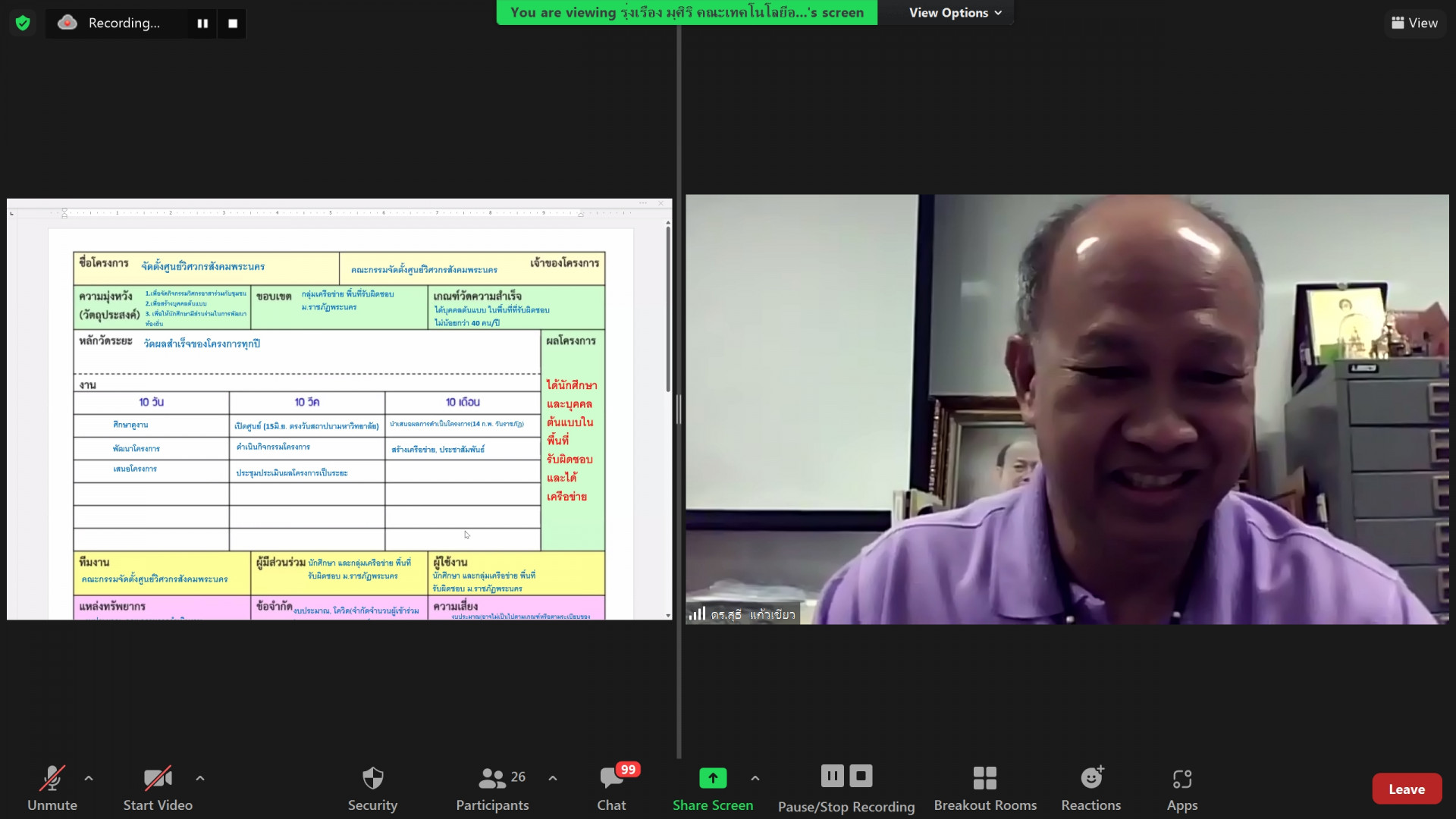Click the 'ทีมงาน' heading cell
This screenshot has width=1456, height=819.
click(x=94, y=562)
